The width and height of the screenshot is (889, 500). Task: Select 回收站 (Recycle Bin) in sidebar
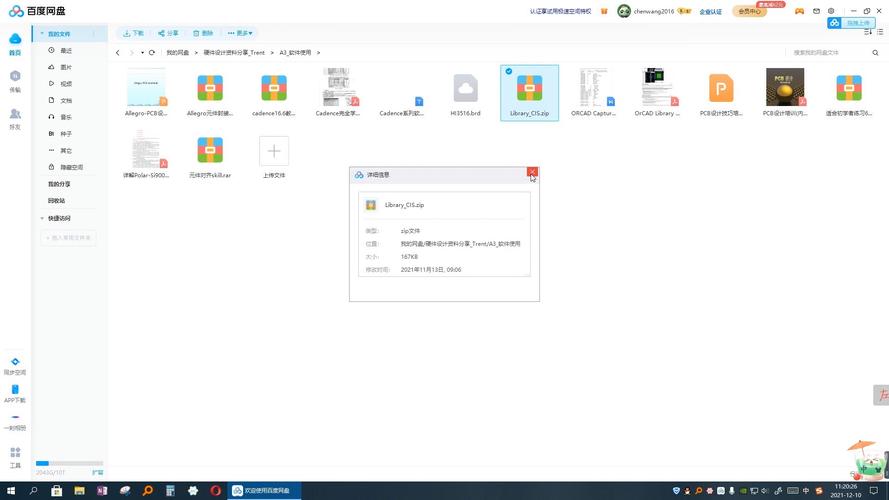[56, 200]
